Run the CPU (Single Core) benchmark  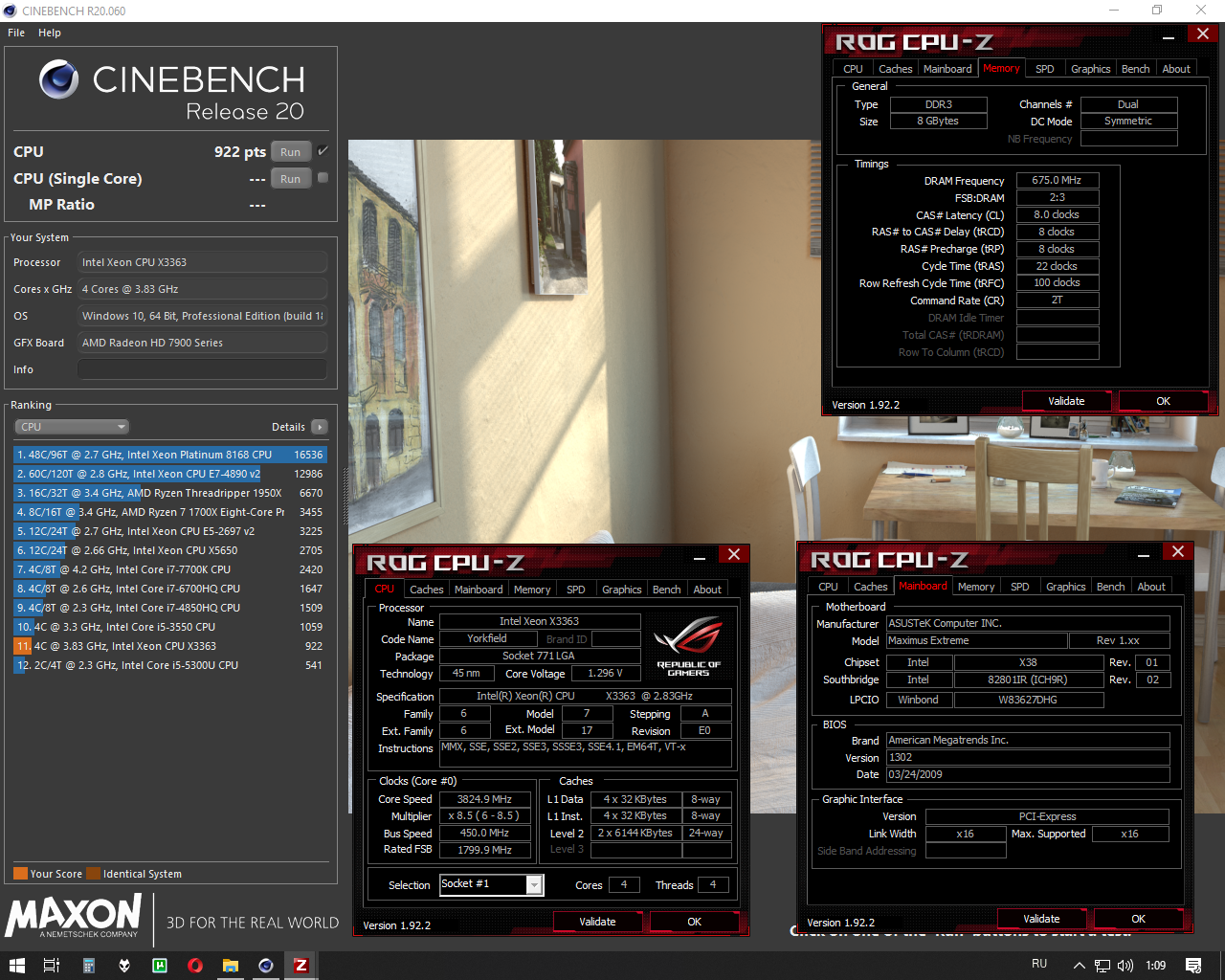(291, 179)
